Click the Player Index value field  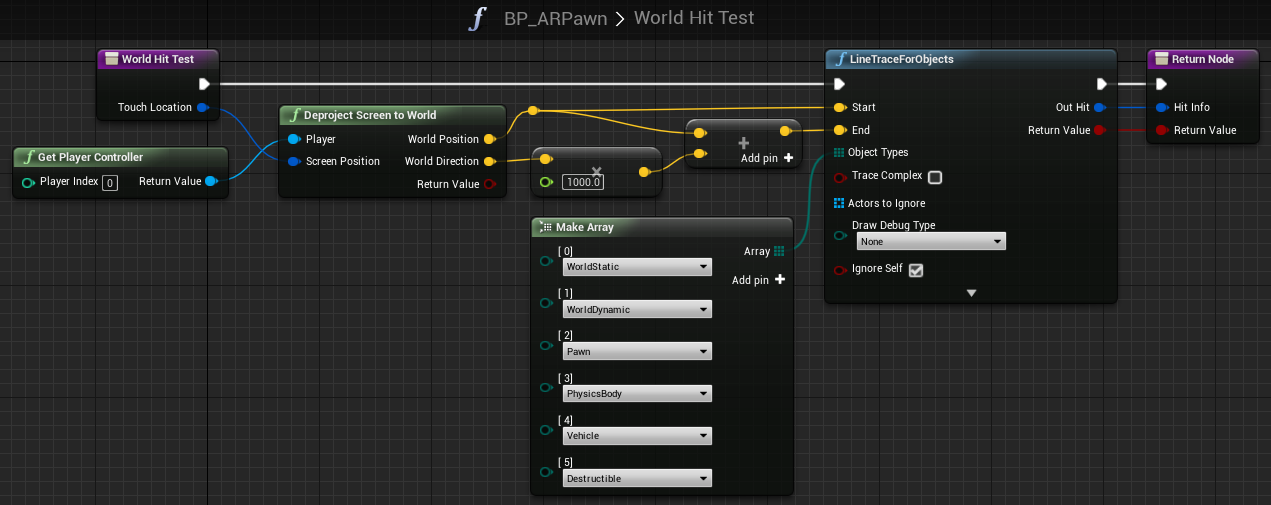110,182
